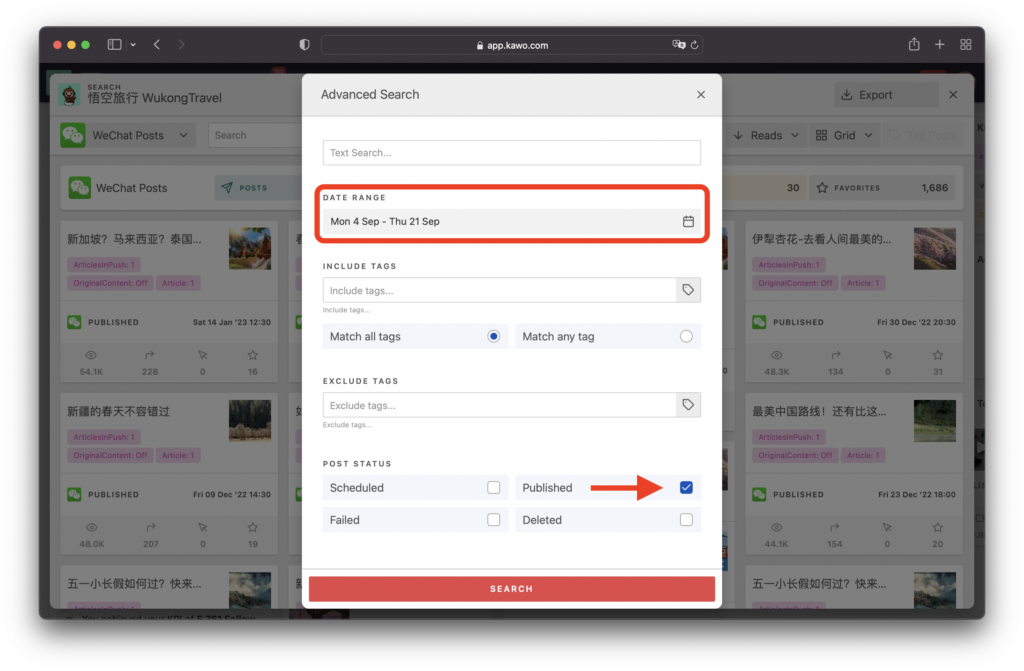Go back with the Safari back arrow
Screen dimensions: 1024x671
coord(157,44)
